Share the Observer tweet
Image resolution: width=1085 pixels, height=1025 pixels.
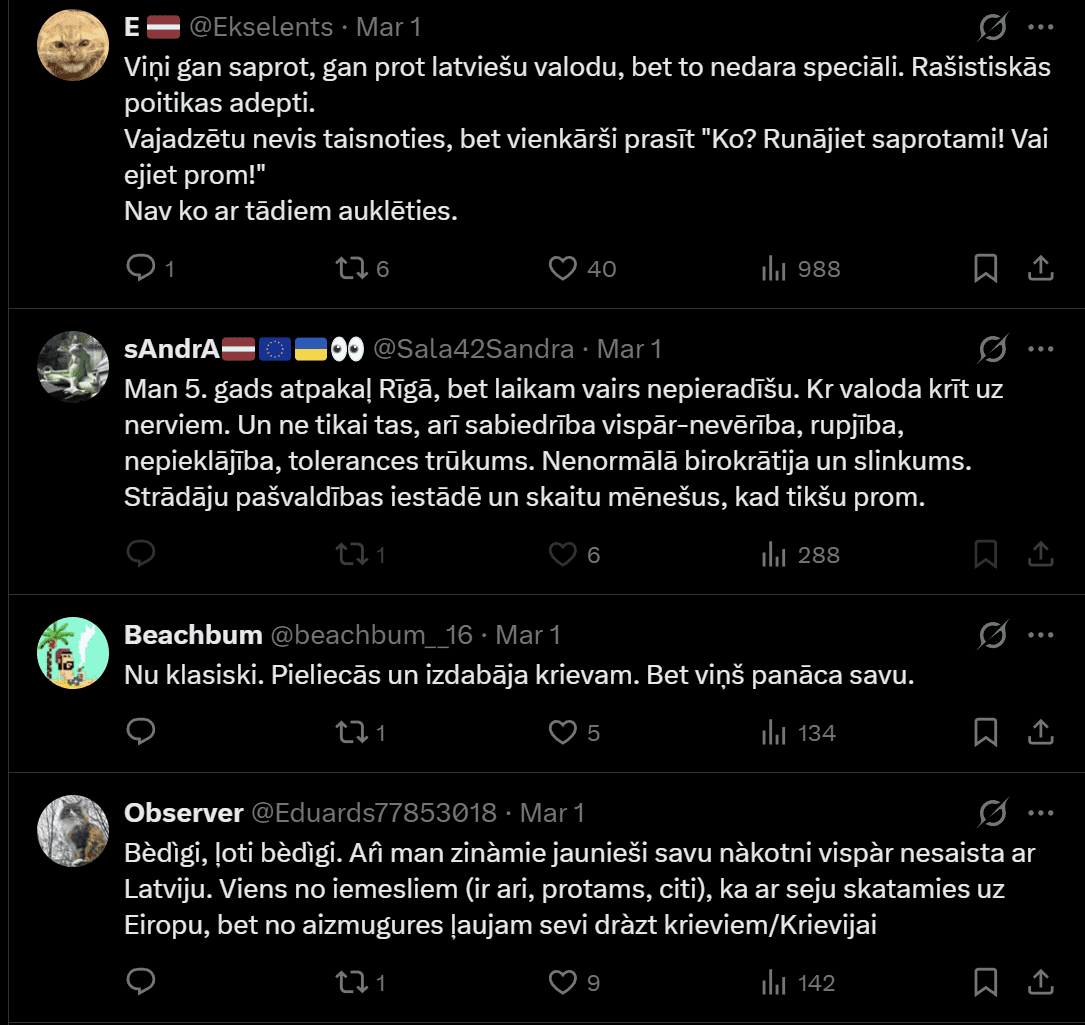1040,982
